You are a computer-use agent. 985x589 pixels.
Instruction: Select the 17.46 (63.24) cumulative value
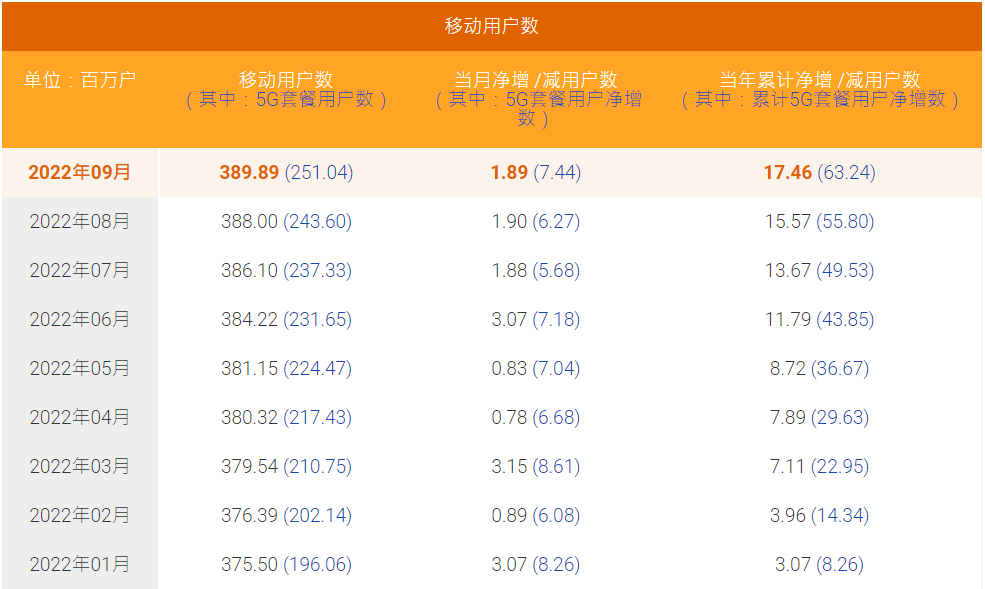coord(819,172)
